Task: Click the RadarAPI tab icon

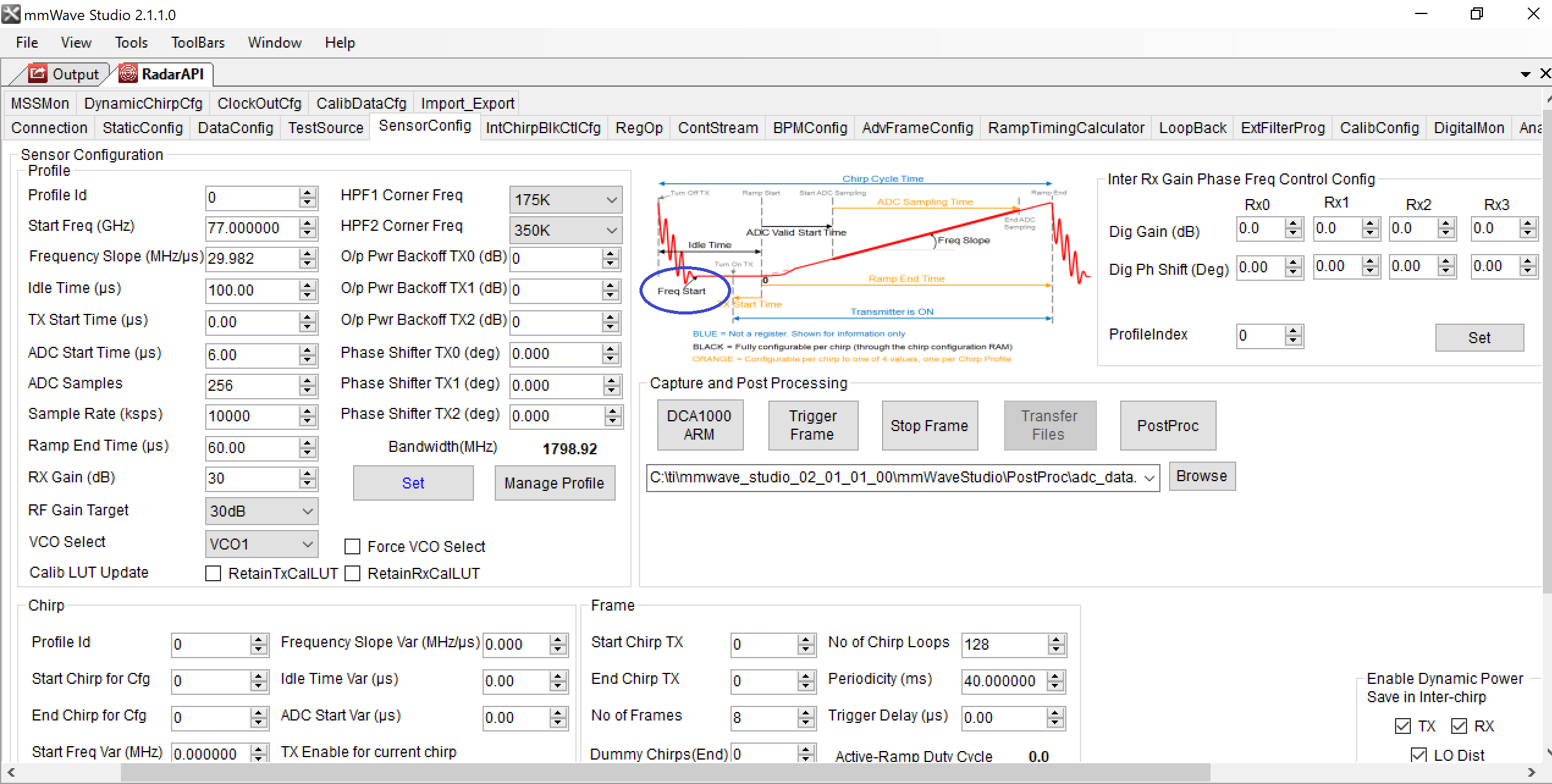Action: [x=128, y=74]
